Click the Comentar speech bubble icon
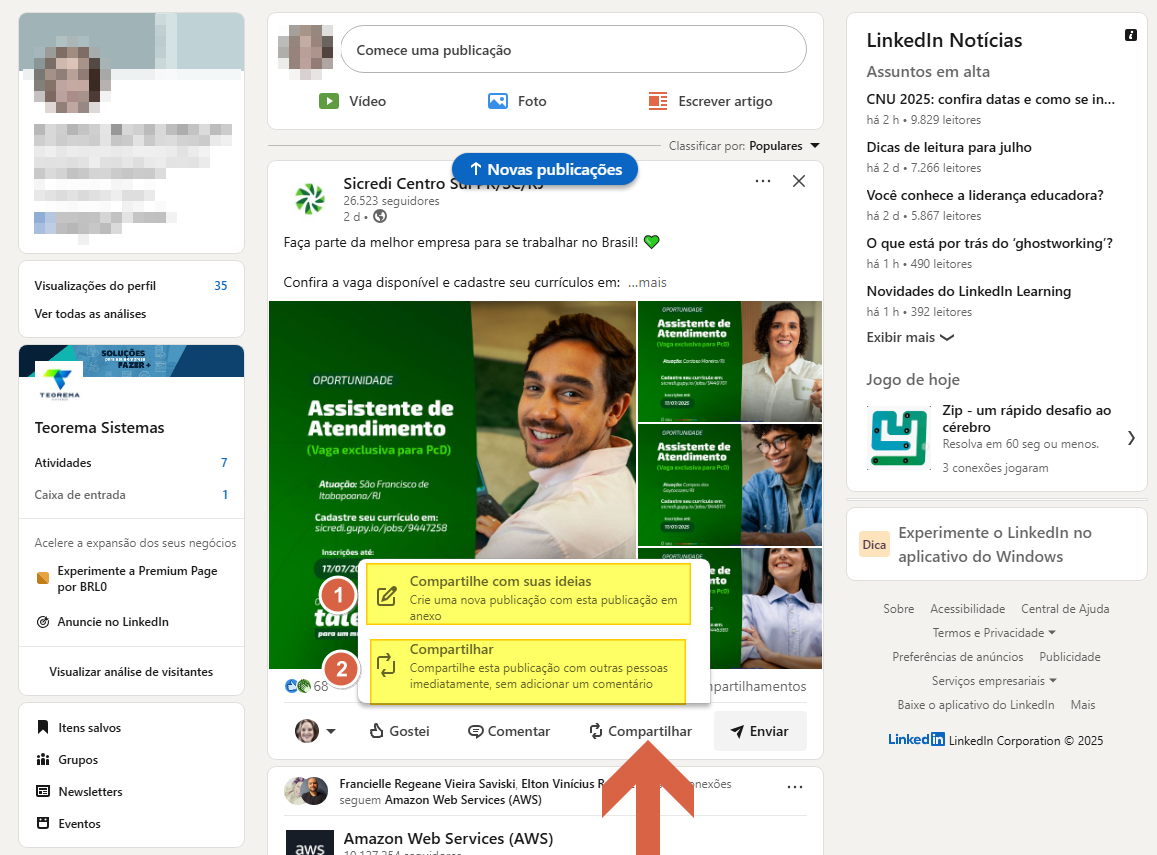The image size is (1157, 855). pyautogui.click(x=476, y=731)
